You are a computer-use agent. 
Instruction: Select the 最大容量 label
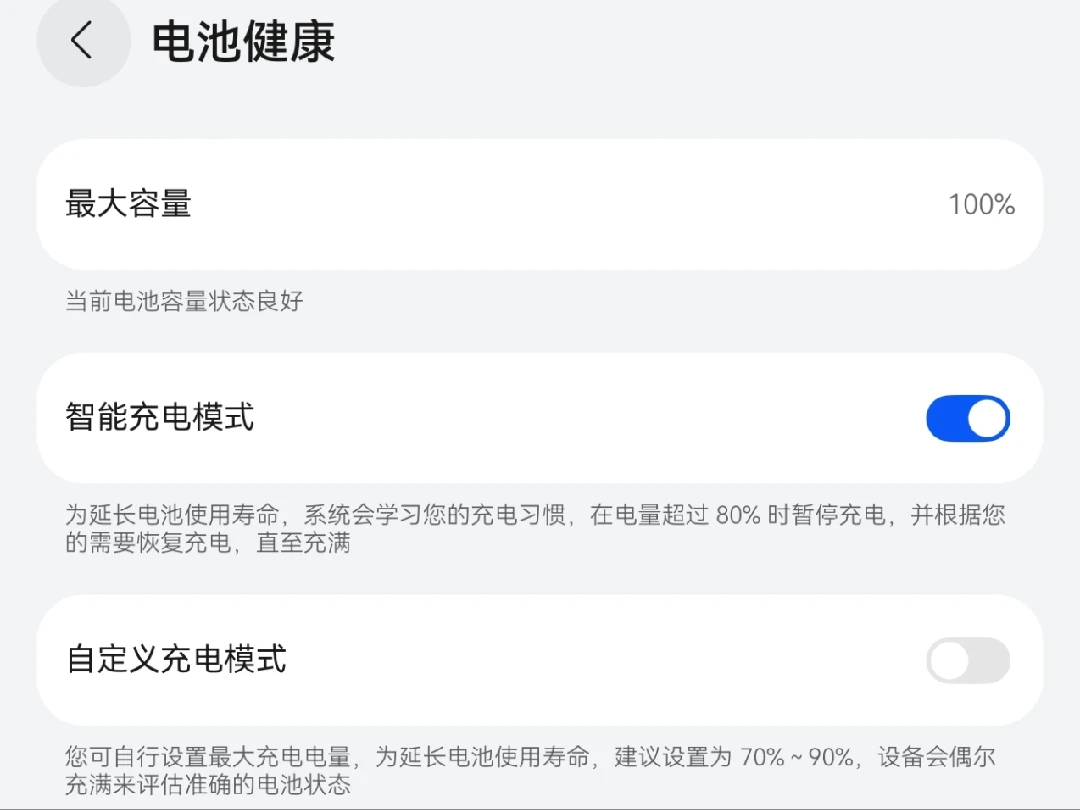(128, 204)
